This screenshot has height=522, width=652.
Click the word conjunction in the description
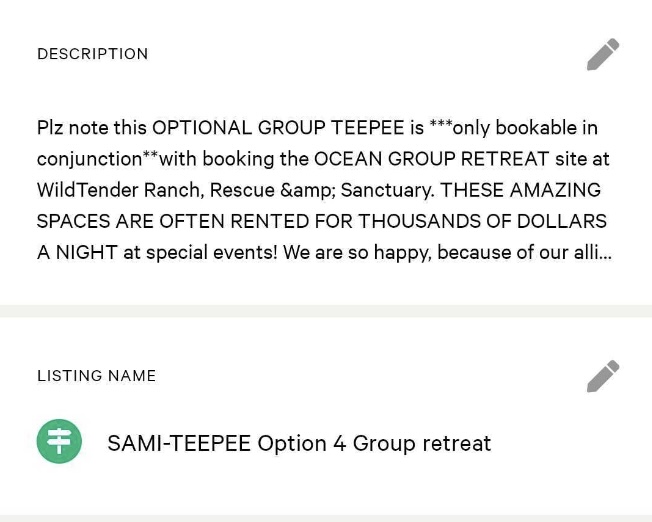point(90,159)
